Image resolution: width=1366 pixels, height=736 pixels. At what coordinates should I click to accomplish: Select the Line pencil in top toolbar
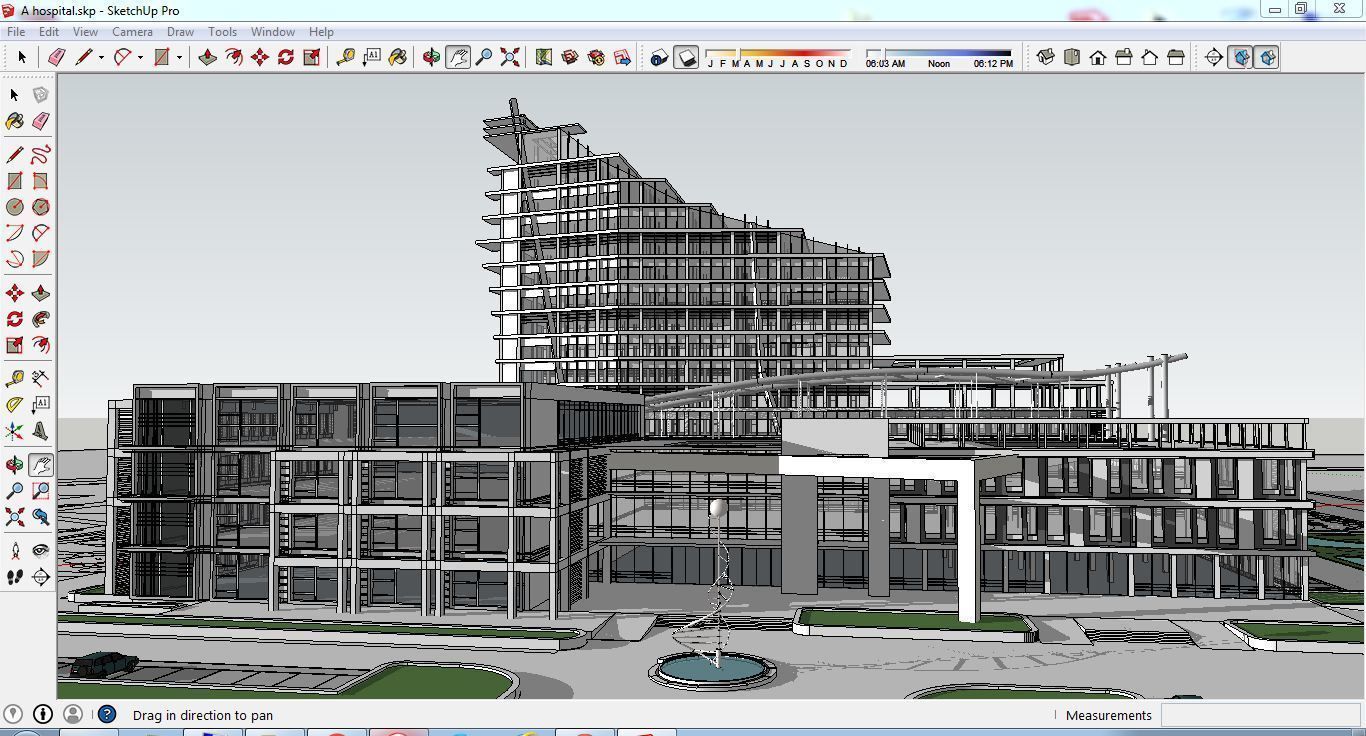click(x=83, y=58)
